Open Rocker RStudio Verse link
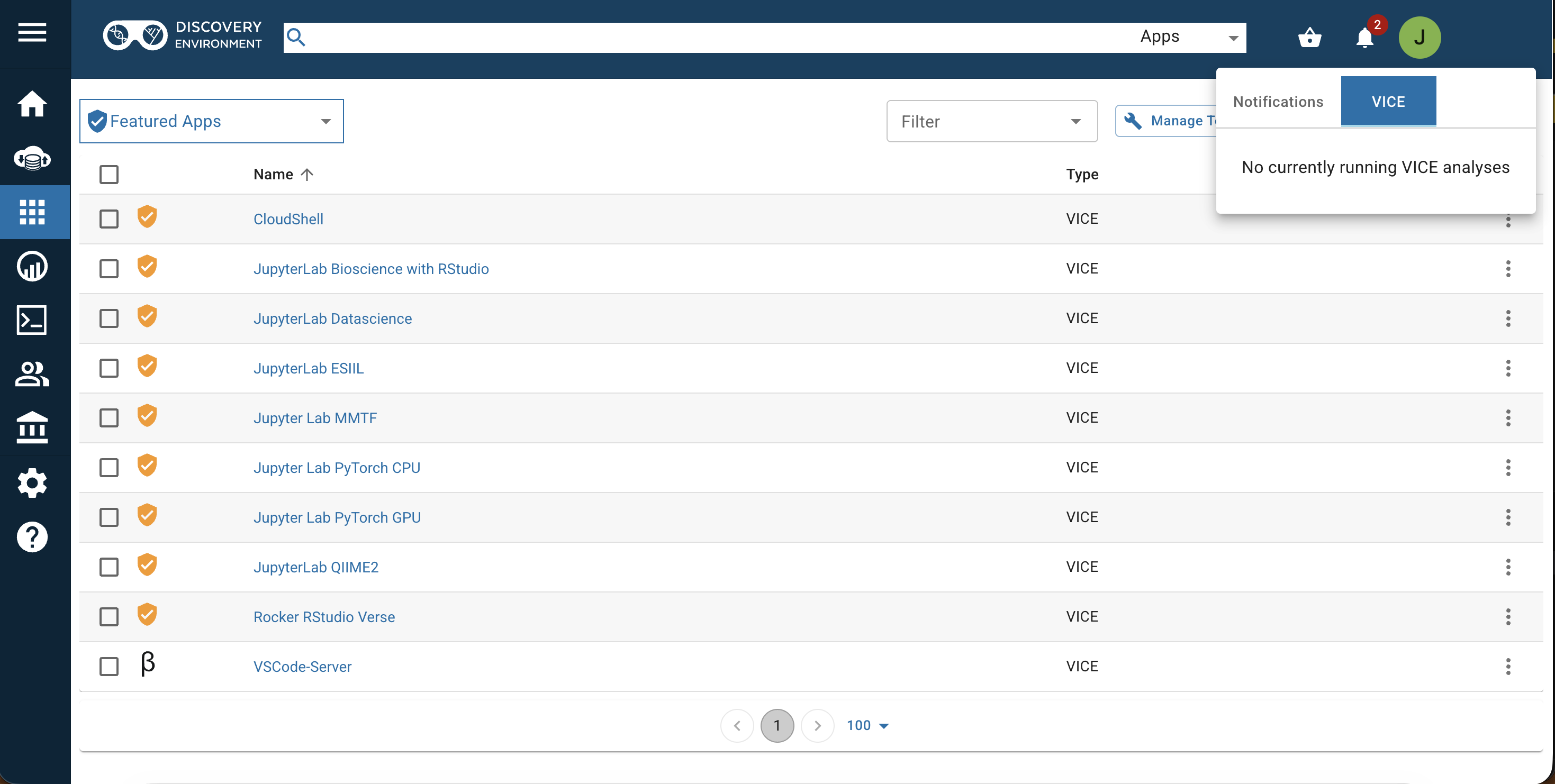 pyautogui.click(x=323, y=617)
